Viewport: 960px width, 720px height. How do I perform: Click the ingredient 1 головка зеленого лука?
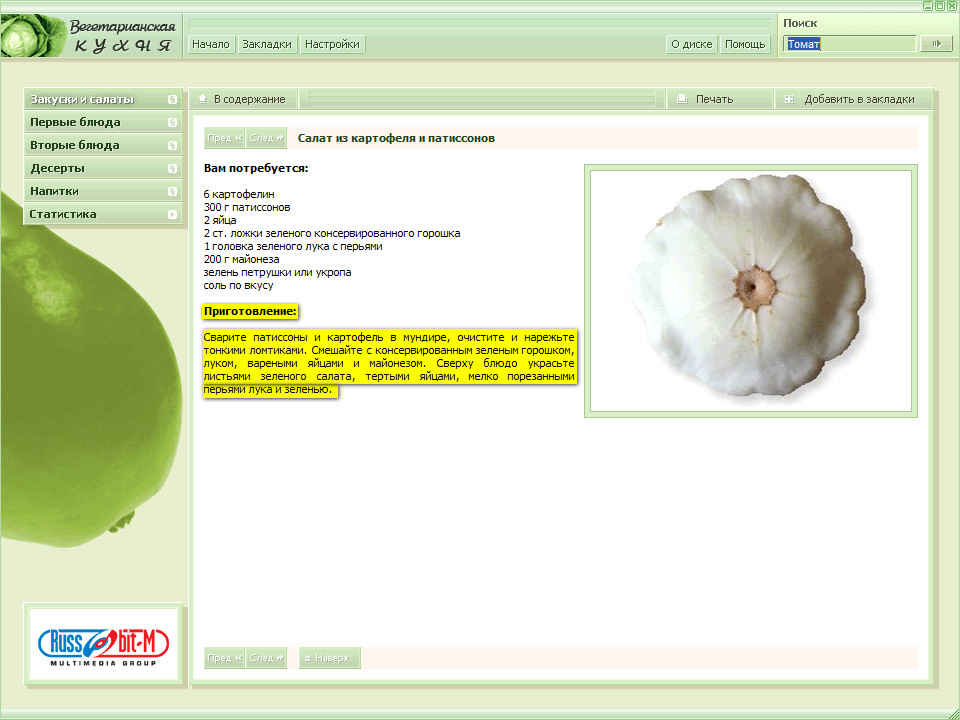293,246
